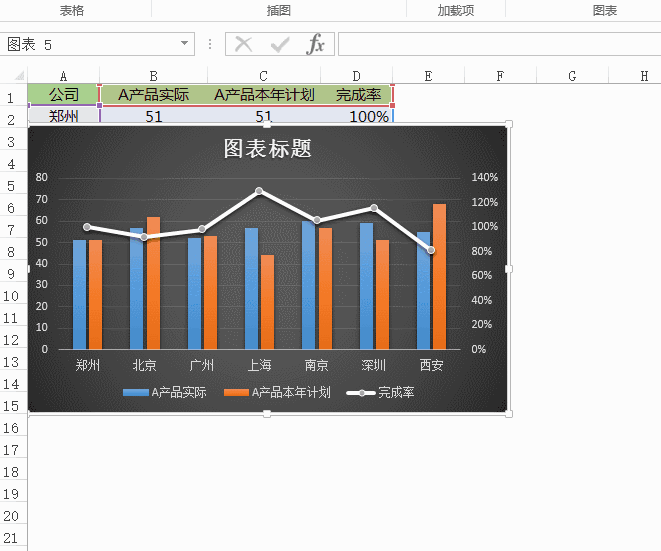The width and height of the screenshot is (661, 551).
Task: Click the 完成率 line marker above 上海
Action: [259, 191]
